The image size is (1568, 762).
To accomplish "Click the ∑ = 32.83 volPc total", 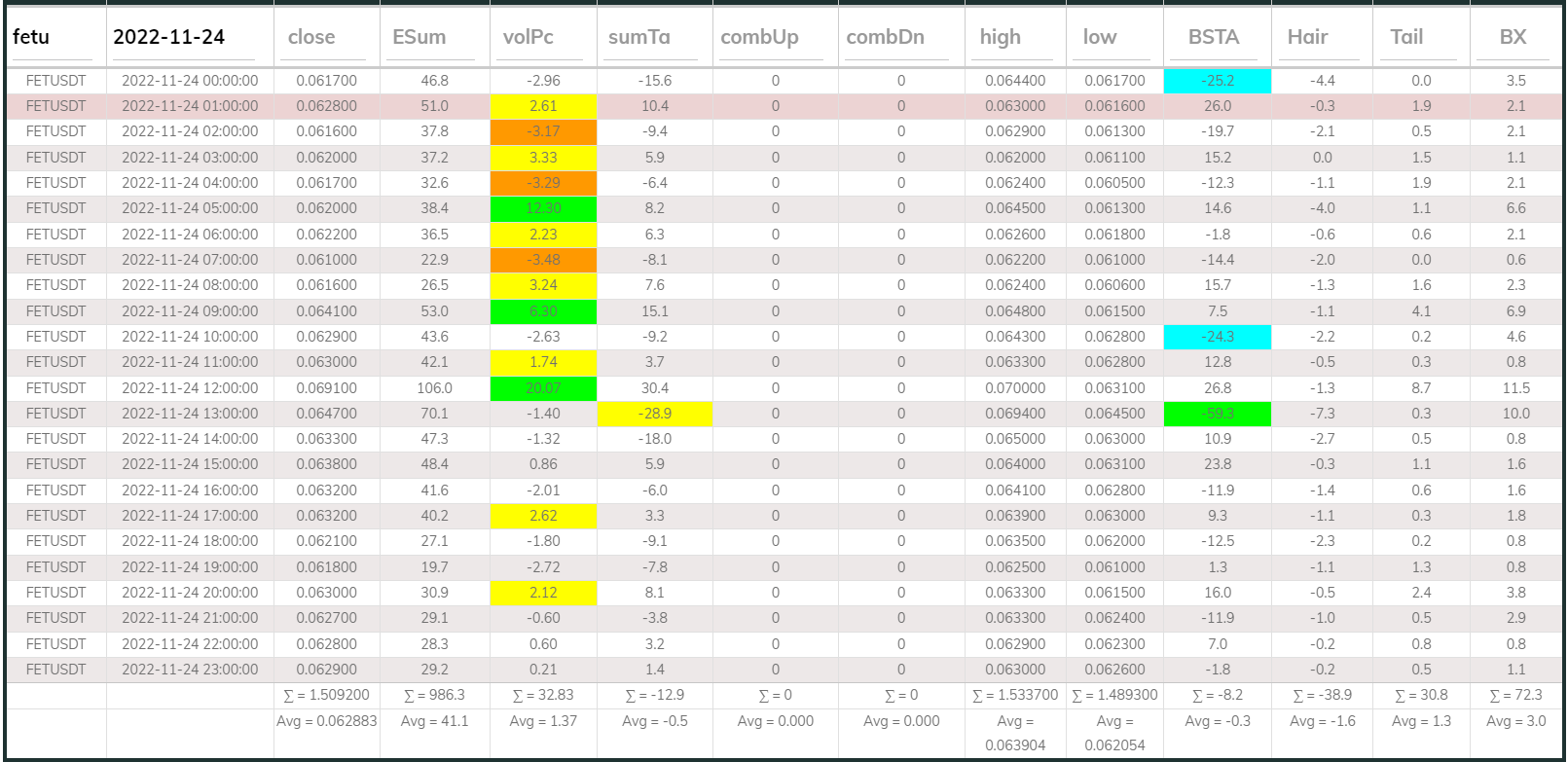I will pyautogui.click(x=543, y=695).
